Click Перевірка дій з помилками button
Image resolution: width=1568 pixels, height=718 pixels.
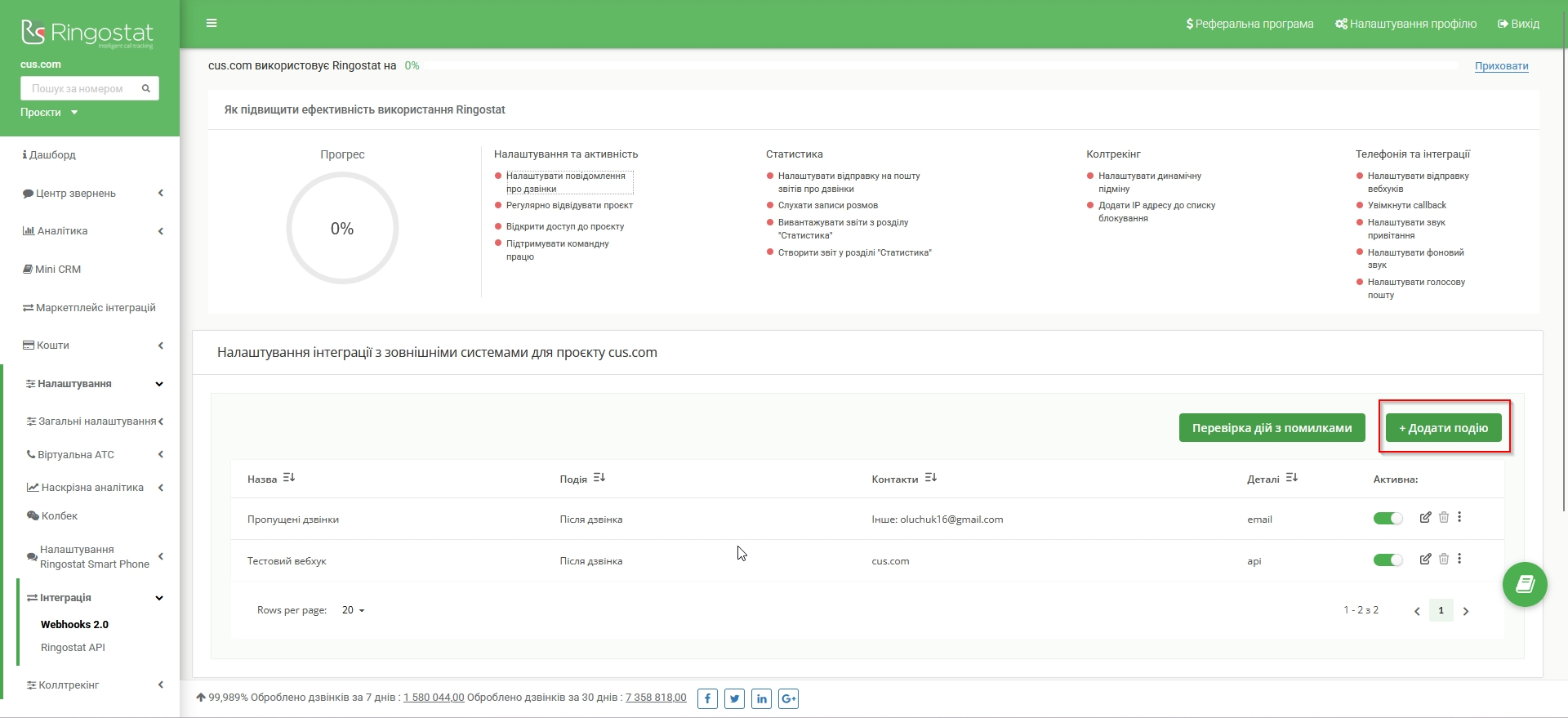click(x=1272, y=427)
